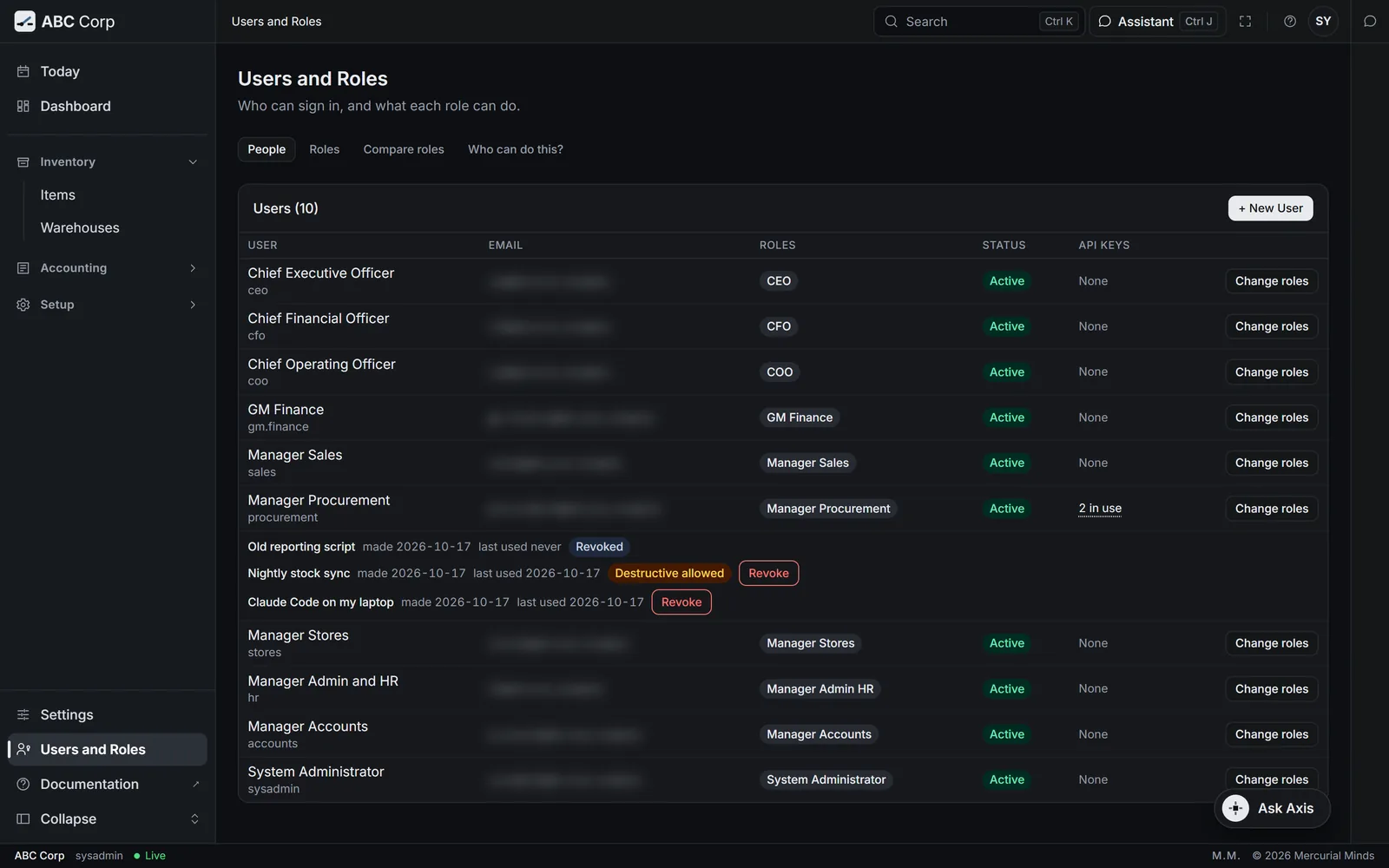
Task: Click the Setup gear icon
Action: (23, 305)
